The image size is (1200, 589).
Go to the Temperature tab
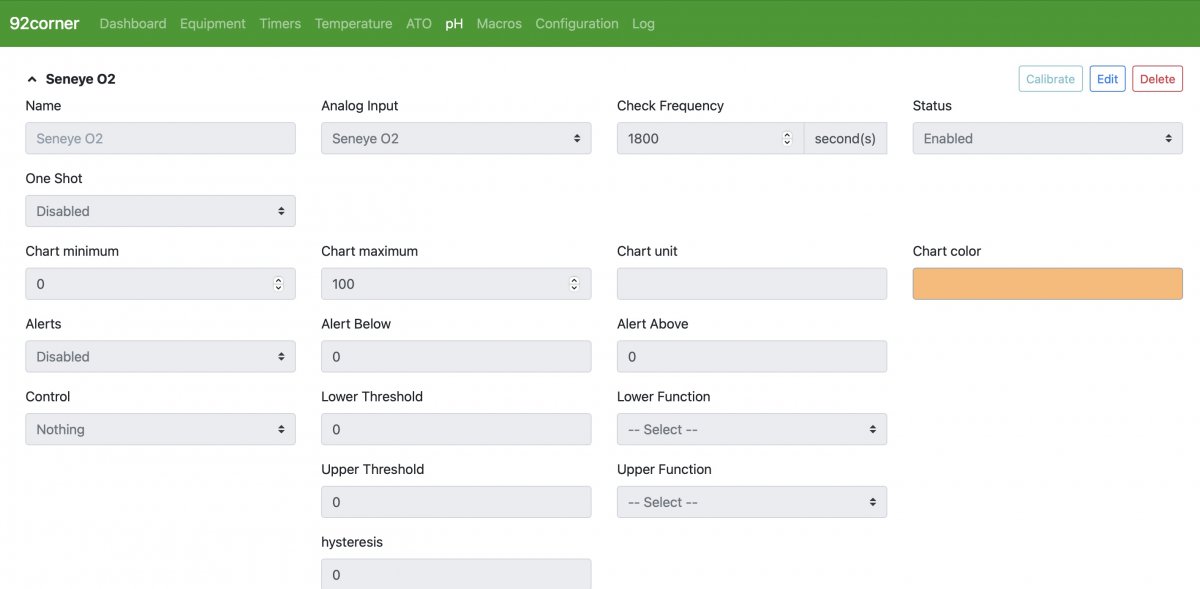click(353, 23)
